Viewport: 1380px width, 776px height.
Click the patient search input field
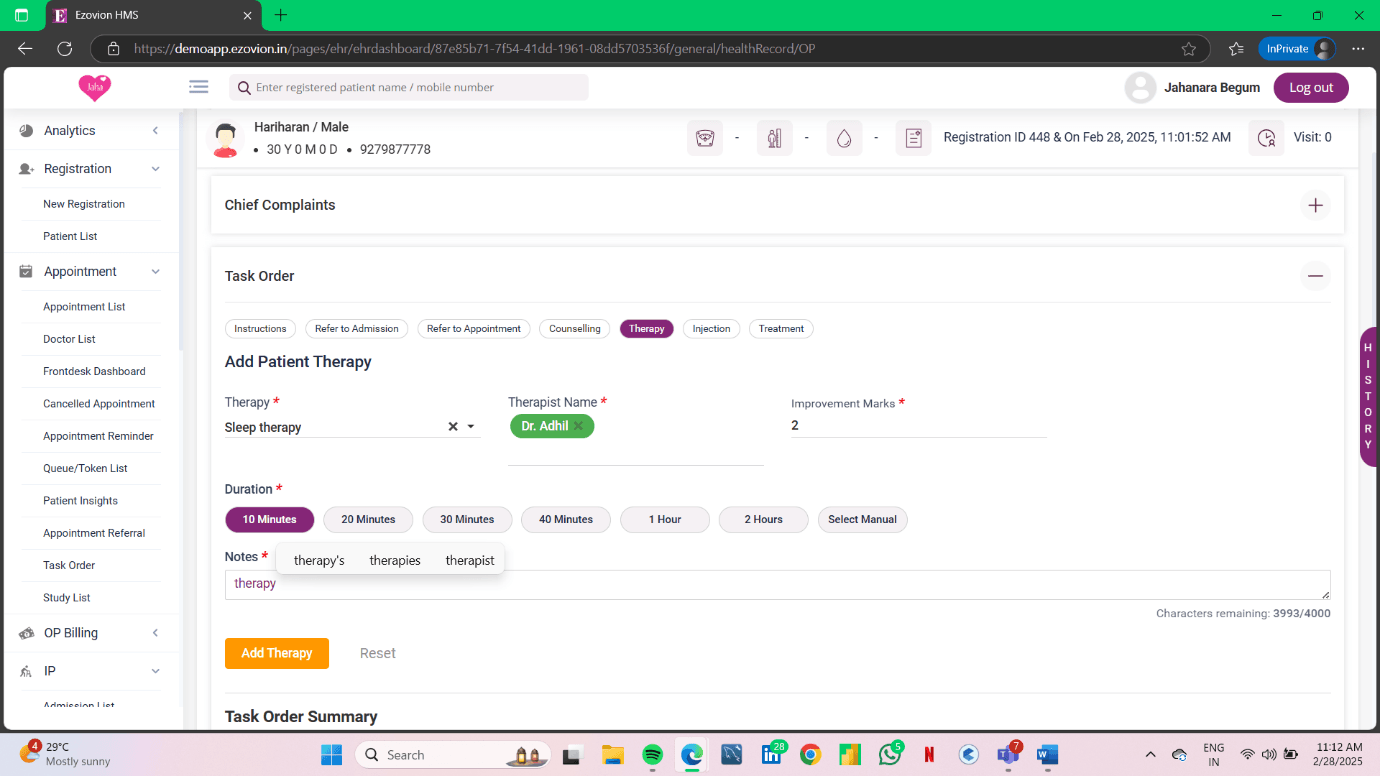[409, 87]
